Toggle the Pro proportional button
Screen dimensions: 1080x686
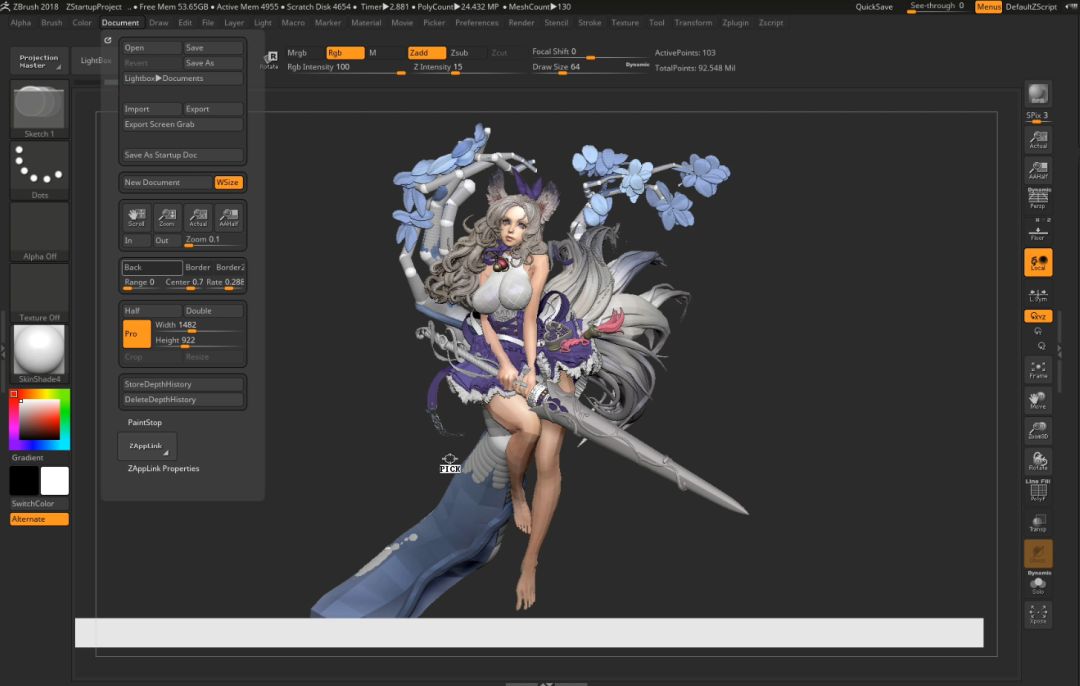pos(136,333)
